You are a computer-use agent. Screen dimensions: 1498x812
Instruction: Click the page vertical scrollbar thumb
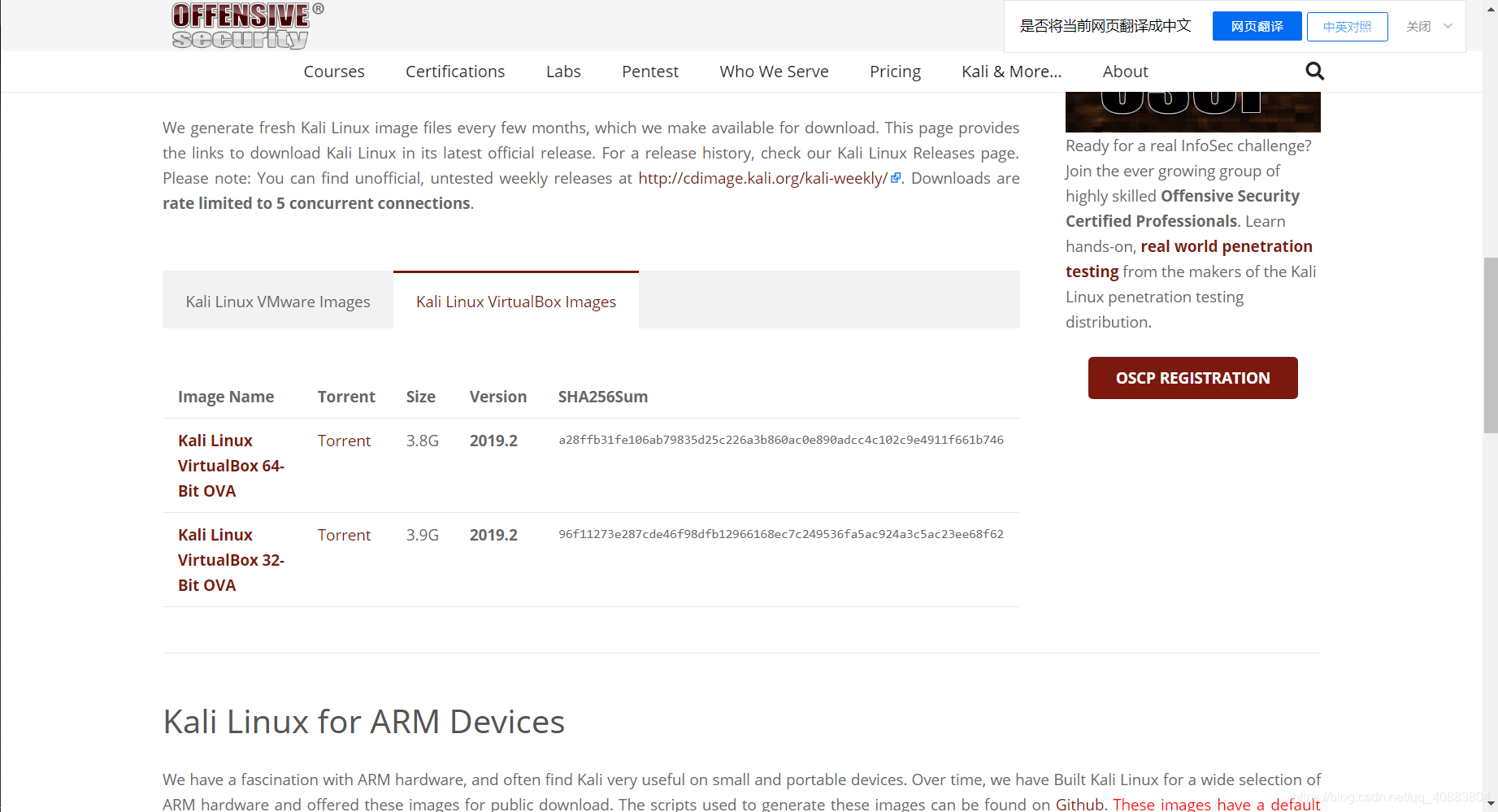[1490, 345]
